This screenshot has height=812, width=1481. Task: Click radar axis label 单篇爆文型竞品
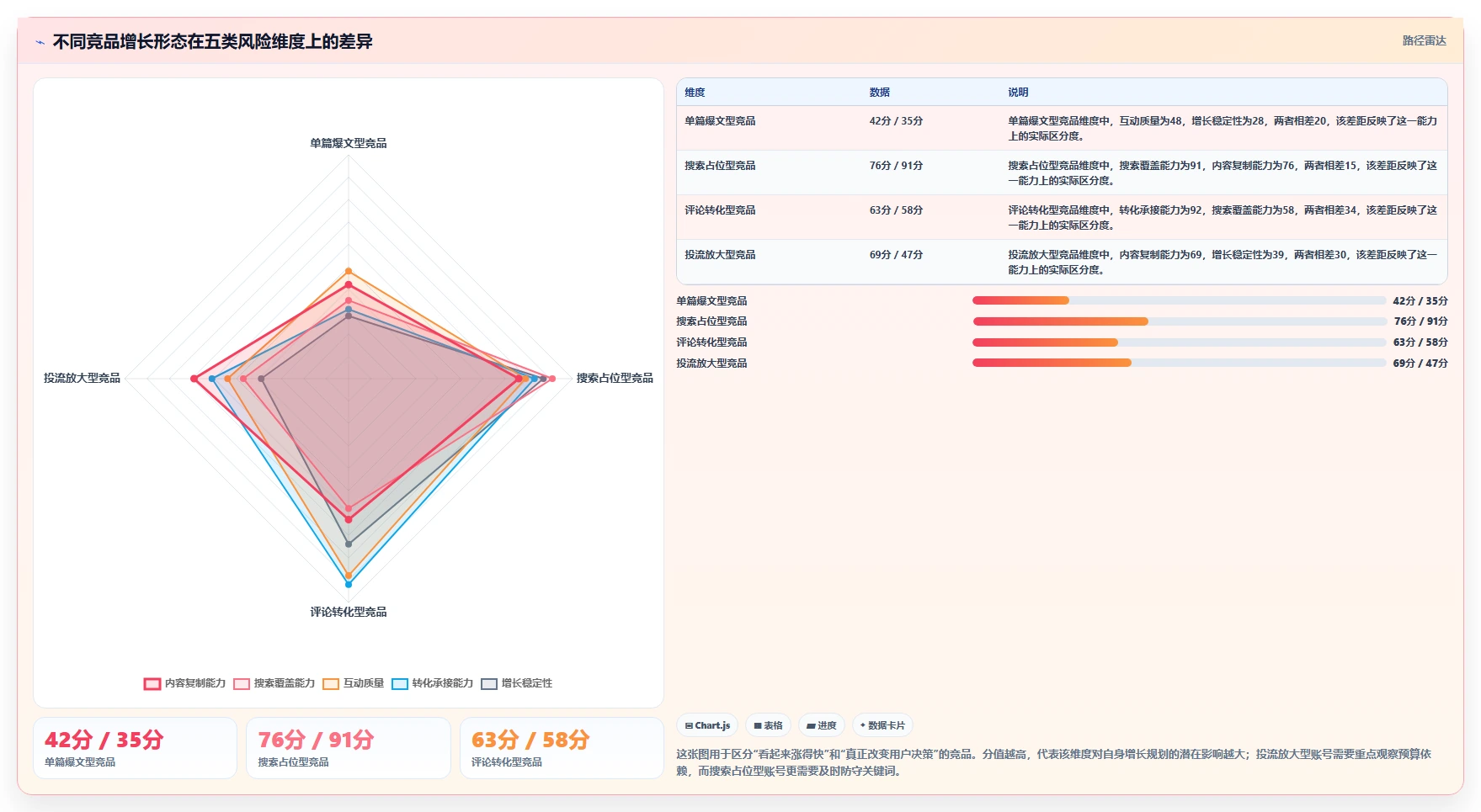[x=349, y=143]
